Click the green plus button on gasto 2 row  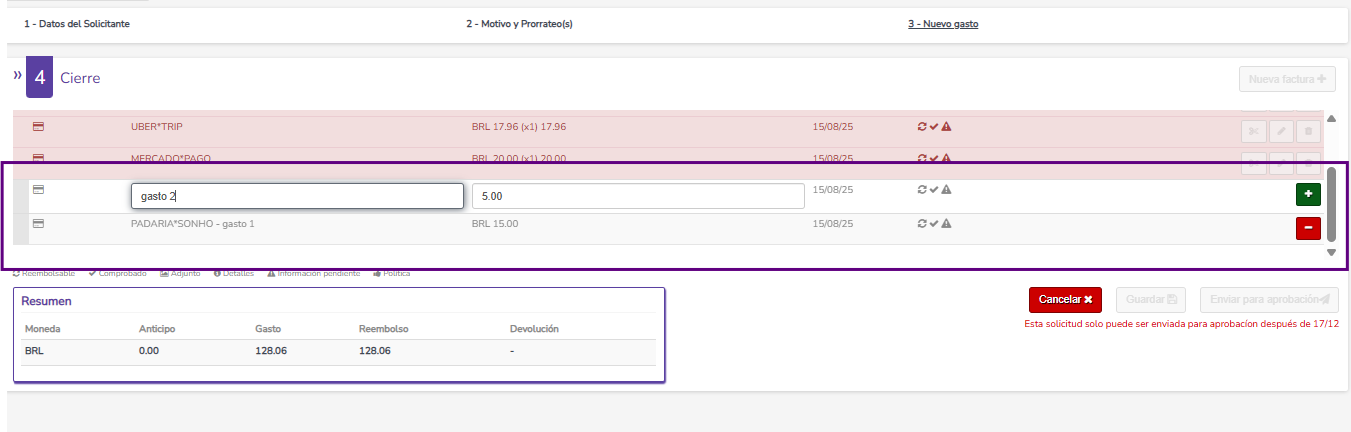[1308, 195]
